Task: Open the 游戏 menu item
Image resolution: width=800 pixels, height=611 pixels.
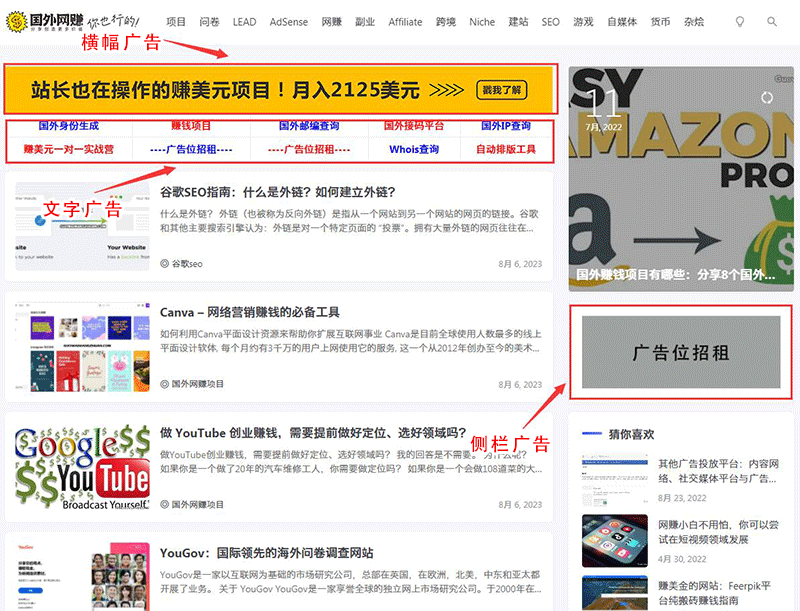Action: (583, 22)
